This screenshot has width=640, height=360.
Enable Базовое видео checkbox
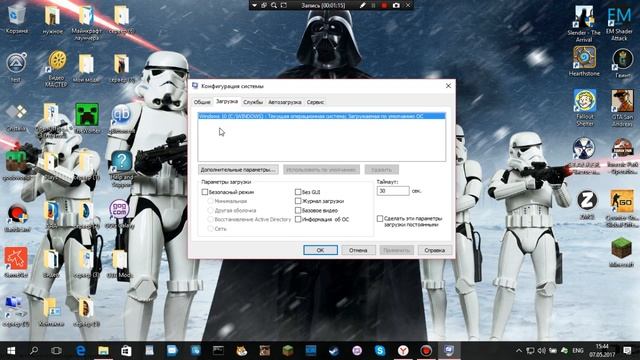click(x=298, y=210)
